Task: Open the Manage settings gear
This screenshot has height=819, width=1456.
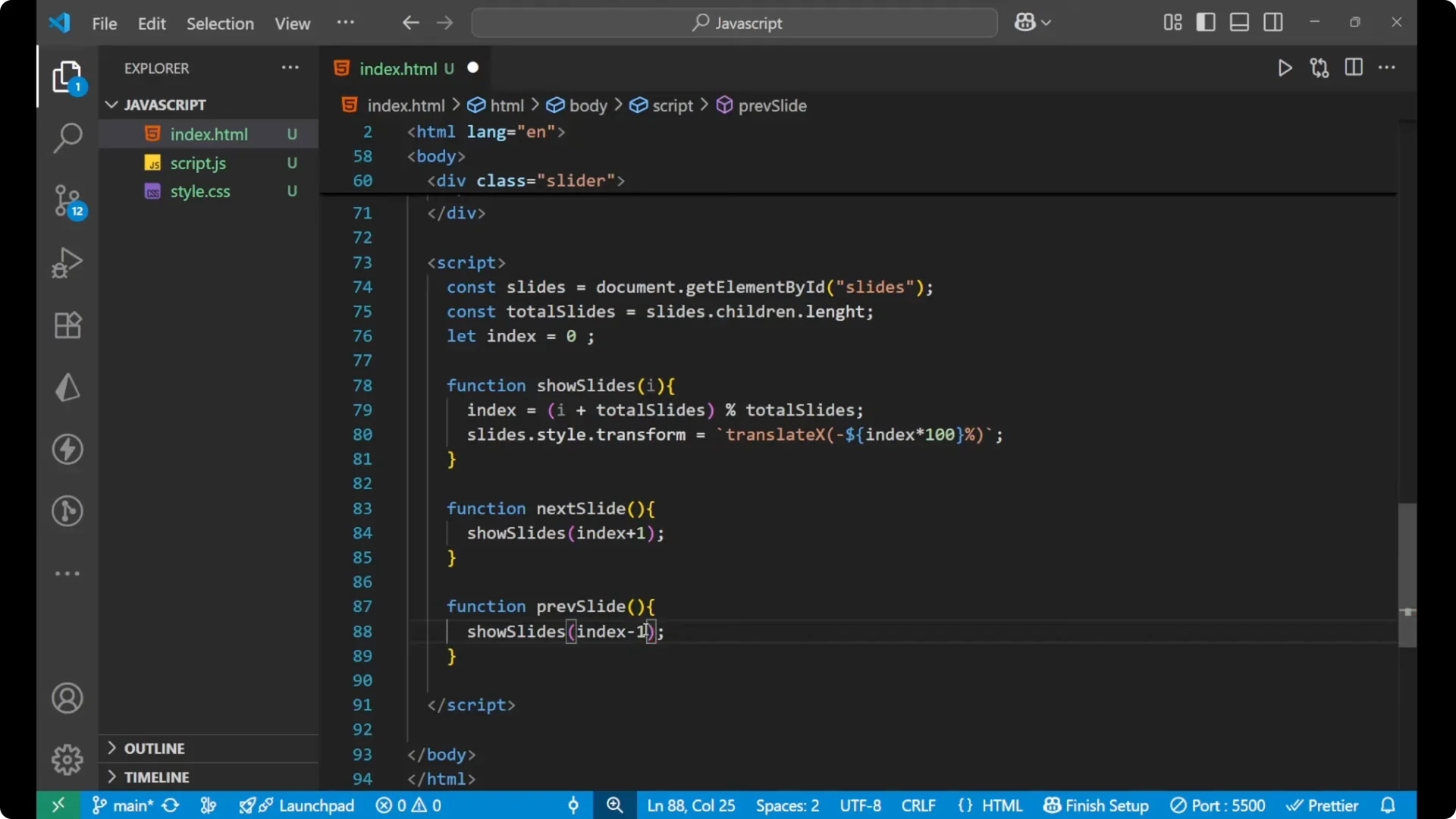Action: [67, 759]
